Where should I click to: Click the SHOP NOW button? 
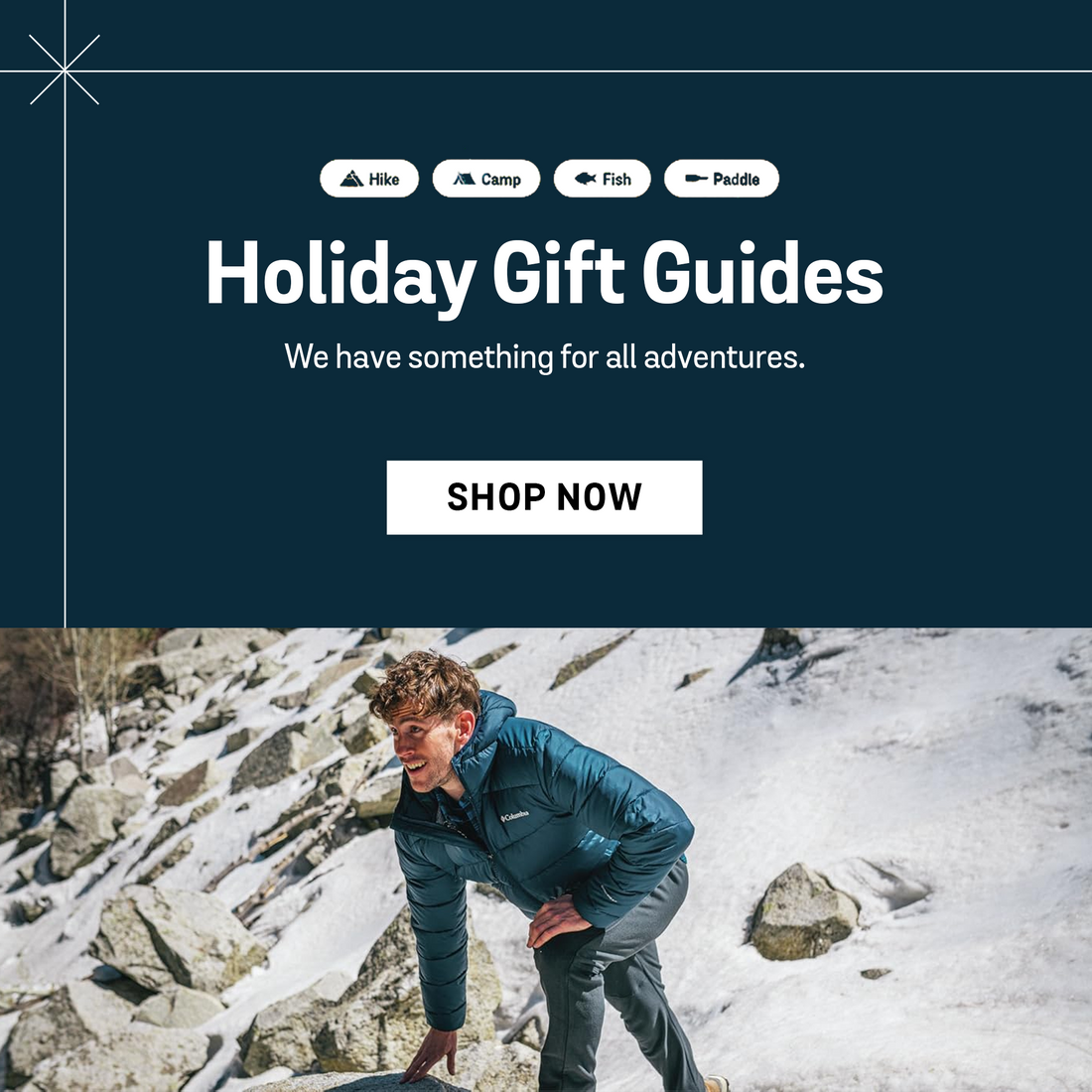(x=544, y=497)
